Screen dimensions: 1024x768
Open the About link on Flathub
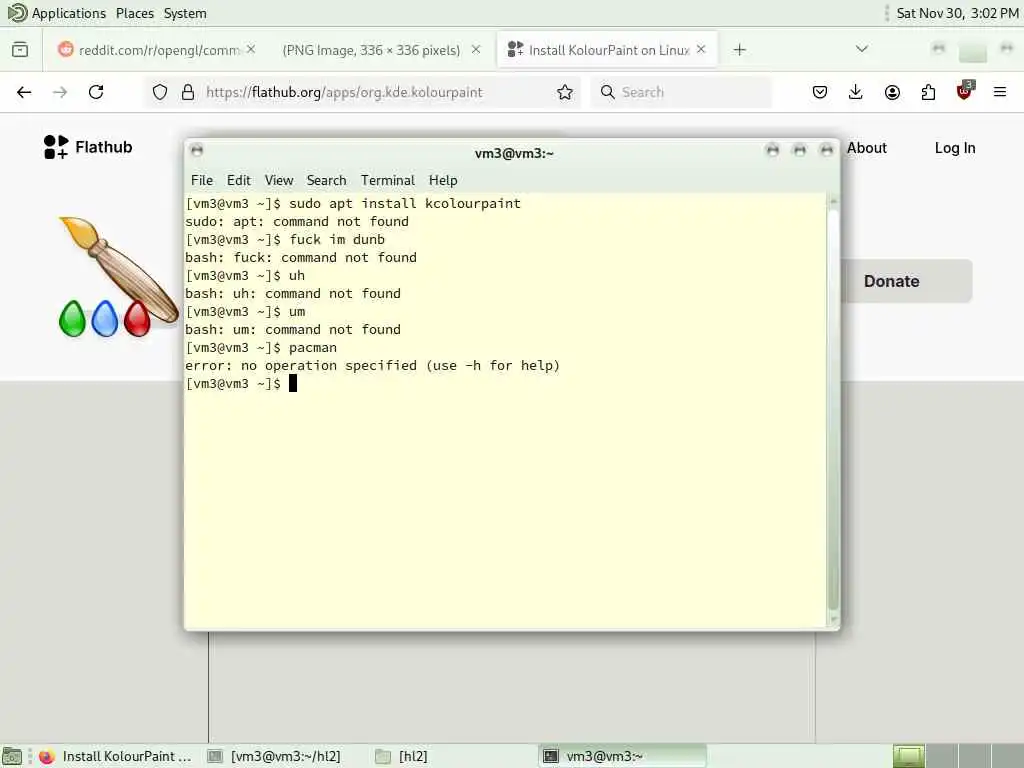867,148
